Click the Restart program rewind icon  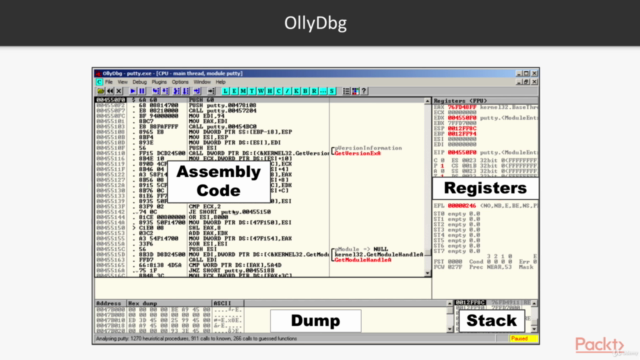coord(110,91)
